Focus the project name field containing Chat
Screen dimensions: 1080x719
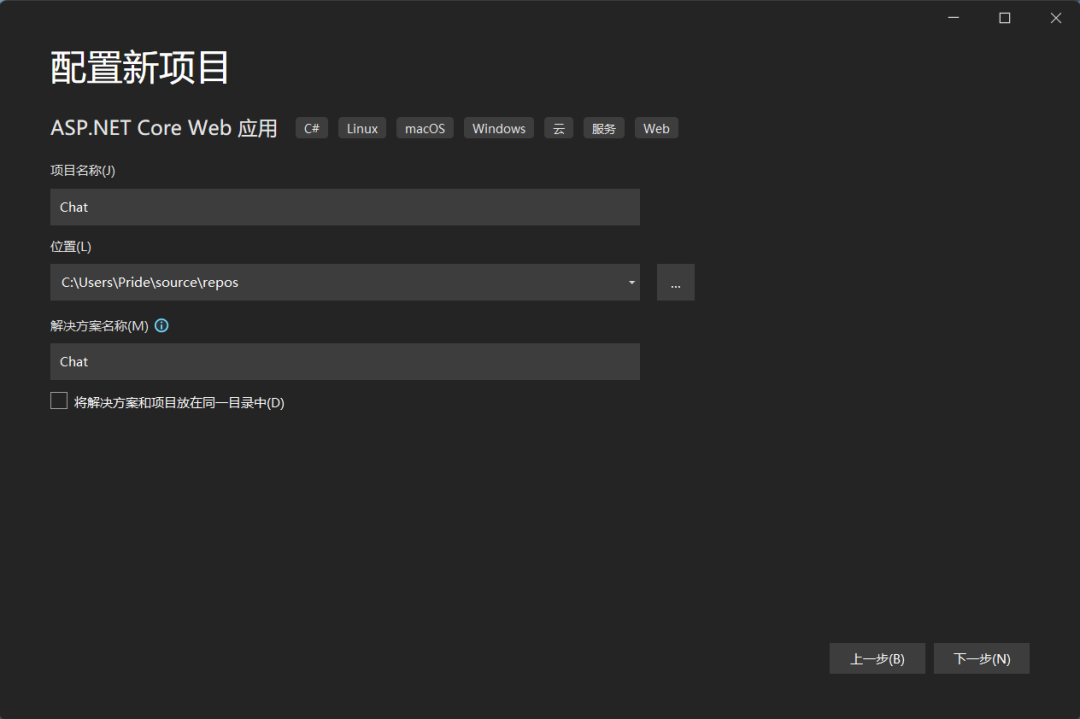tap(345, 207)
